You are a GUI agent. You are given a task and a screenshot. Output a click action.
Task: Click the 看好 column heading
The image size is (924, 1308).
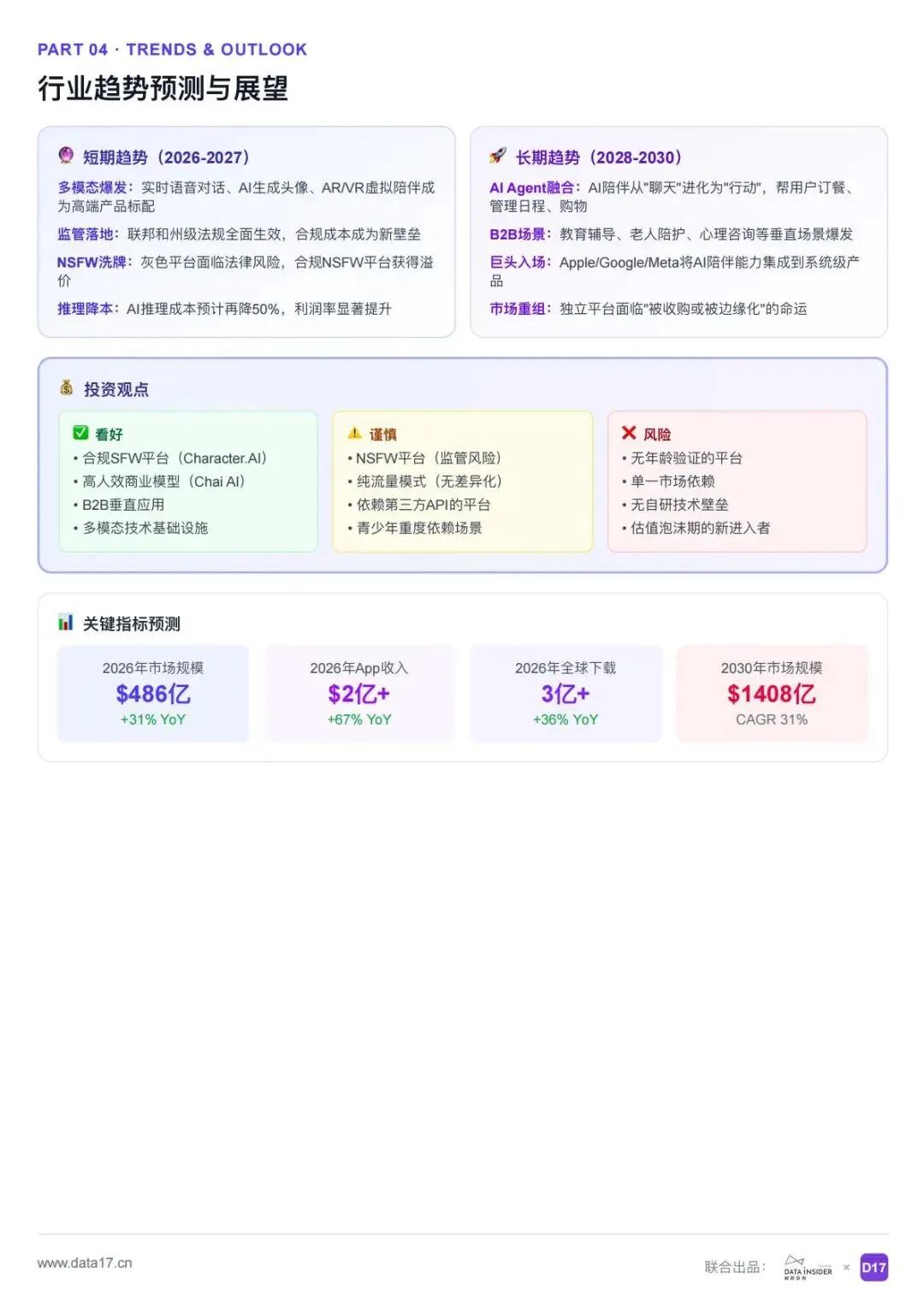pos(109,435)
